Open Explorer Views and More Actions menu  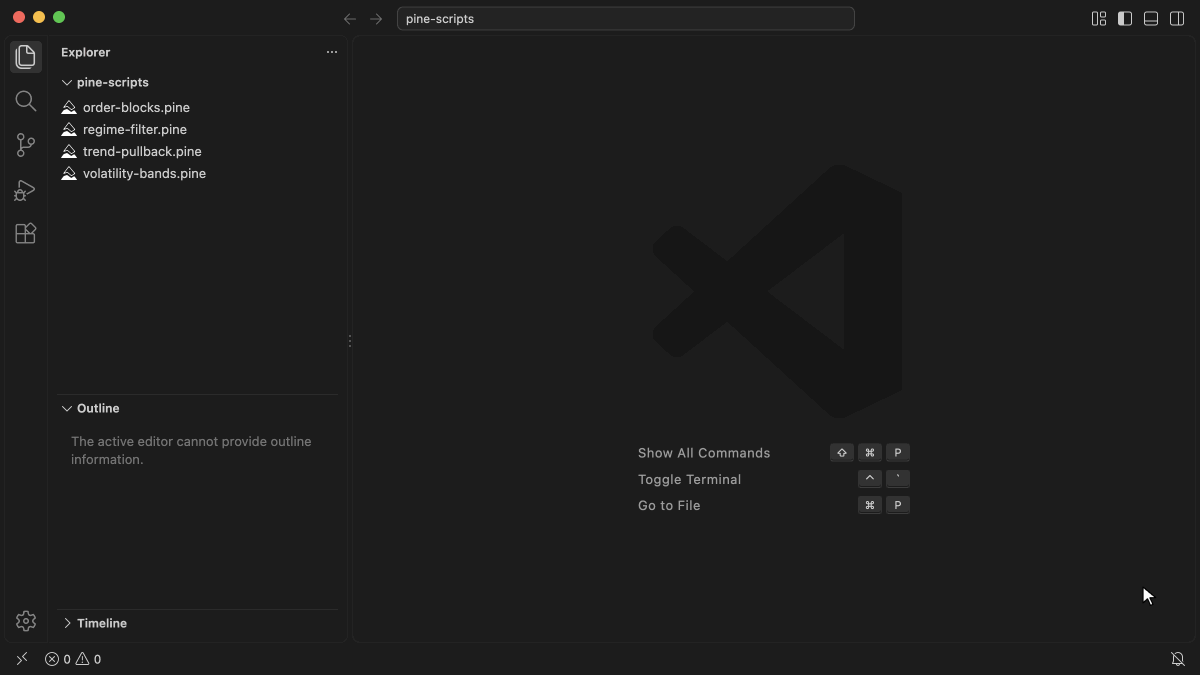[x=332, y=52]
